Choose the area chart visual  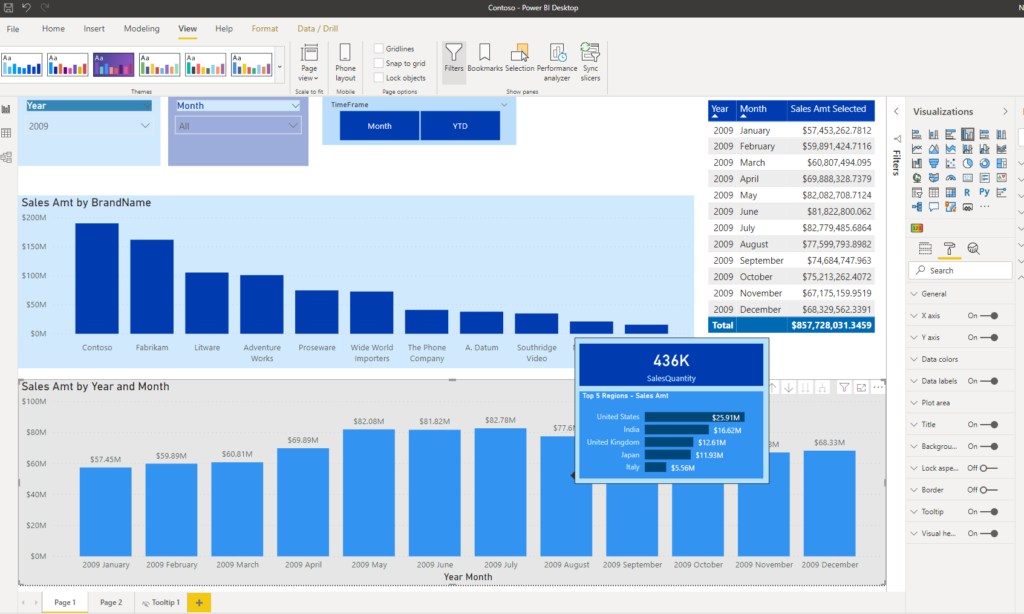934,149
